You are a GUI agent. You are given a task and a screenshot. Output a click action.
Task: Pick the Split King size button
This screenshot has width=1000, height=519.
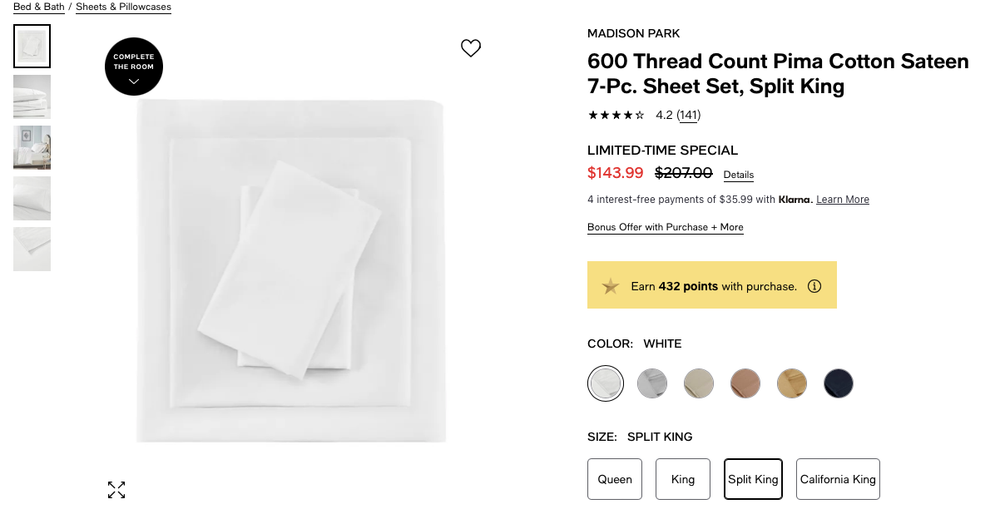pos(753,479)
